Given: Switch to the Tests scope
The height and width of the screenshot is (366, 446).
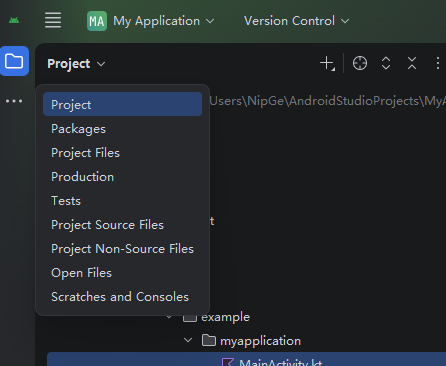Looking at the screenshot, I should pyautogui.click(x=122, y=201).
